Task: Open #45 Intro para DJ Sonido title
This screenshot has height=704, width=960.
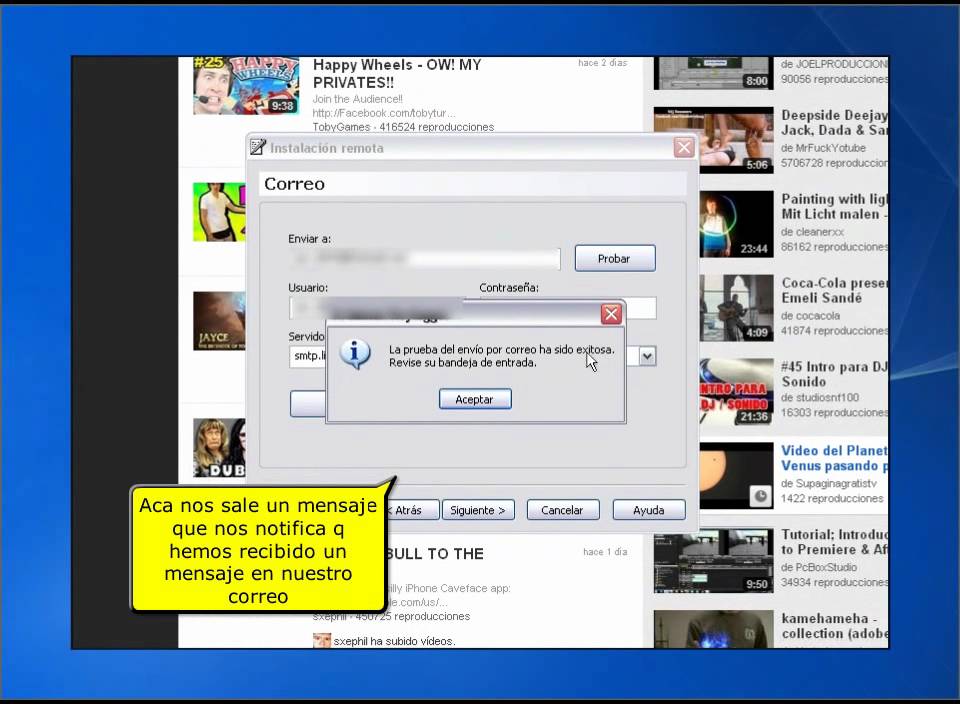Action: click(834, 374)
